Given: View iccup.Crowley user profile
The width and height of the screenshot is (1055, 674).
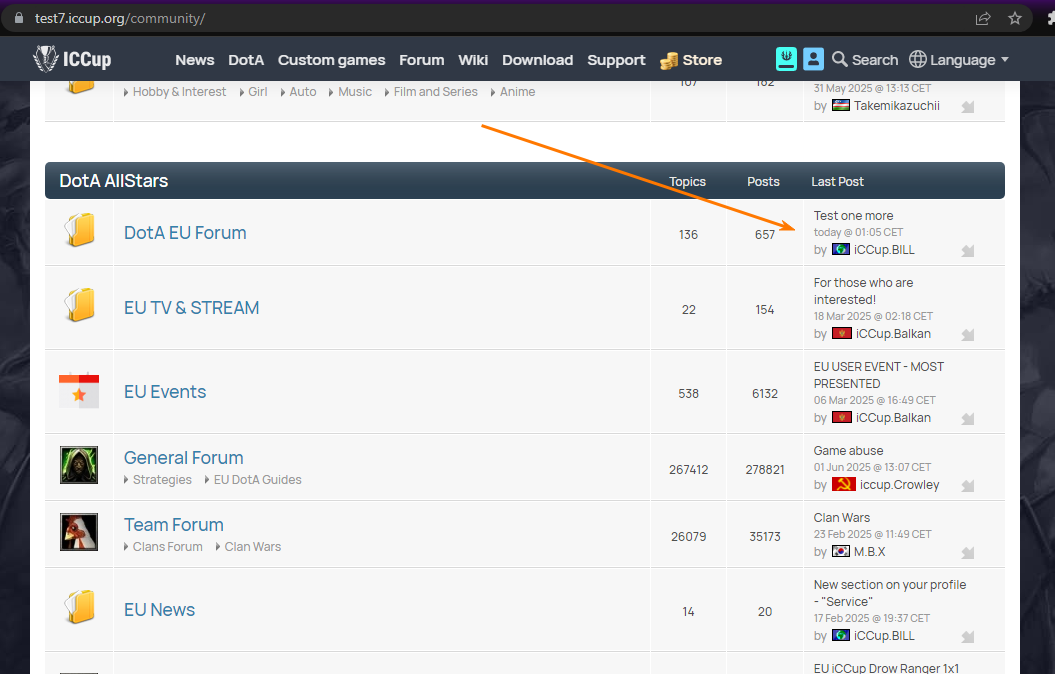Looking at the screenshot, I should click(x=899, y=484).
